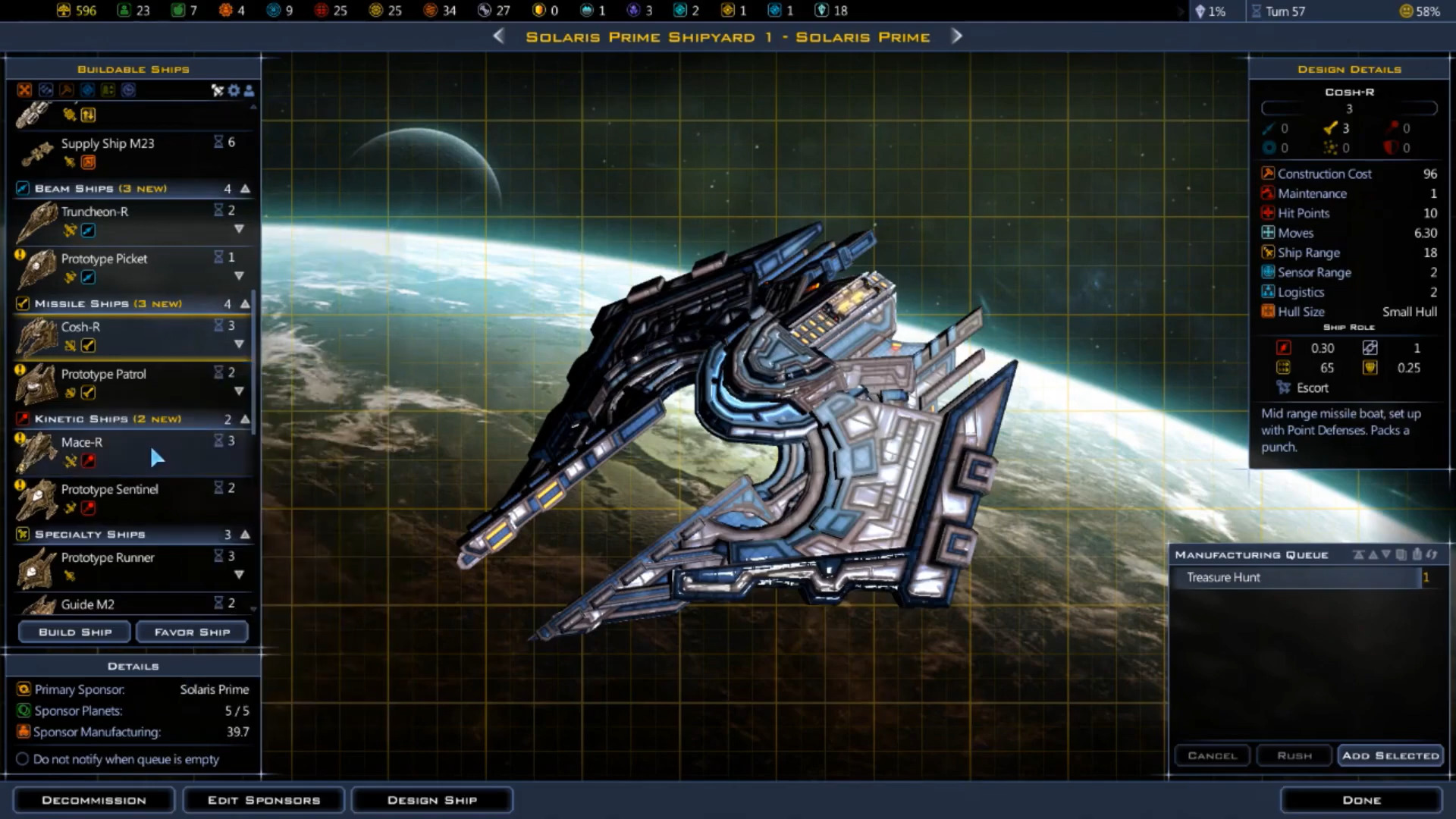Click the kinetic ships category icon
This screenshot has height=819, width=1456.
pos(22,418)
